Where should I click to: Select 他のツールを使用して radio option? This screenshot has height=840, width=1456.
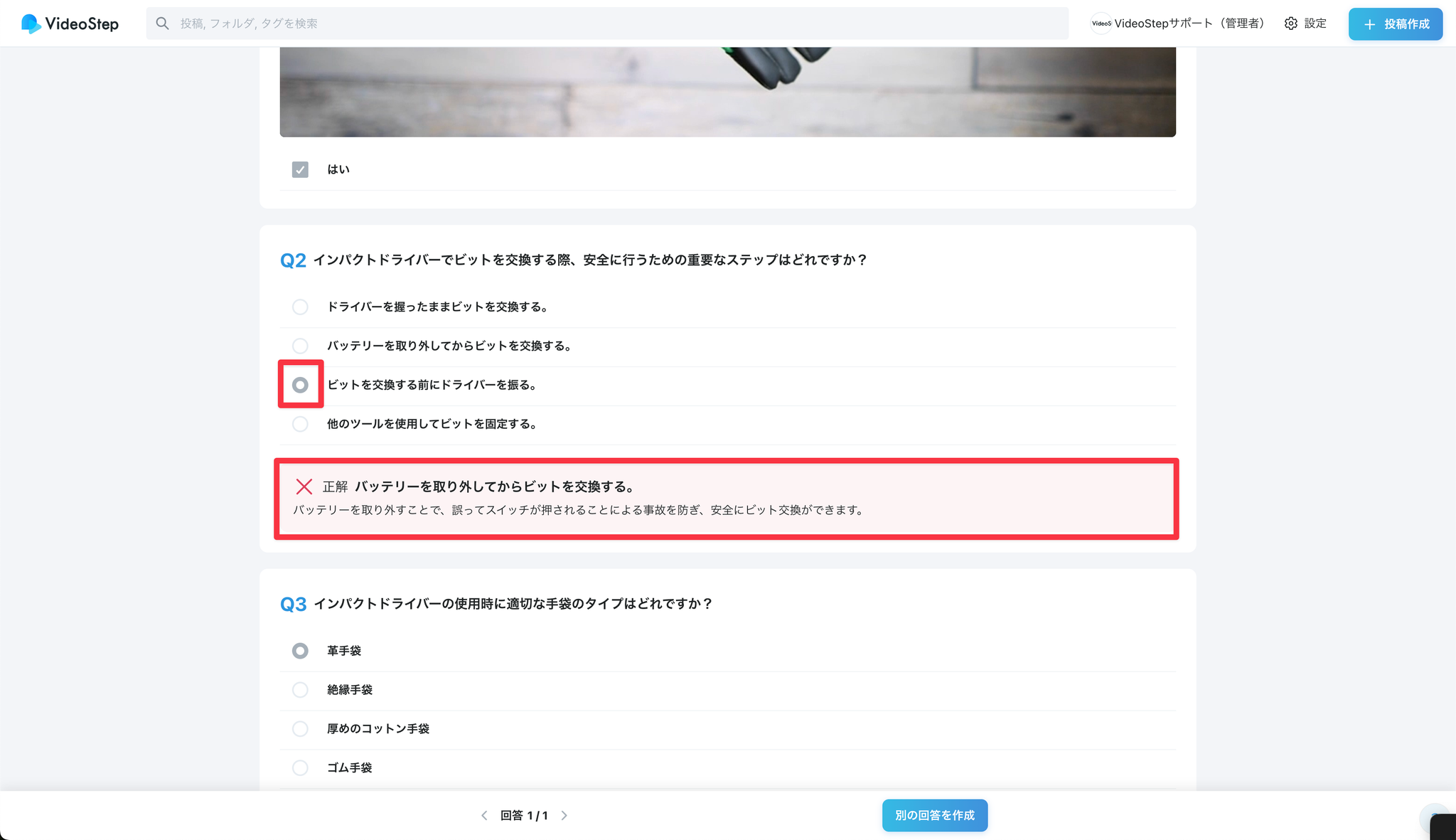(x=300, y=424)
